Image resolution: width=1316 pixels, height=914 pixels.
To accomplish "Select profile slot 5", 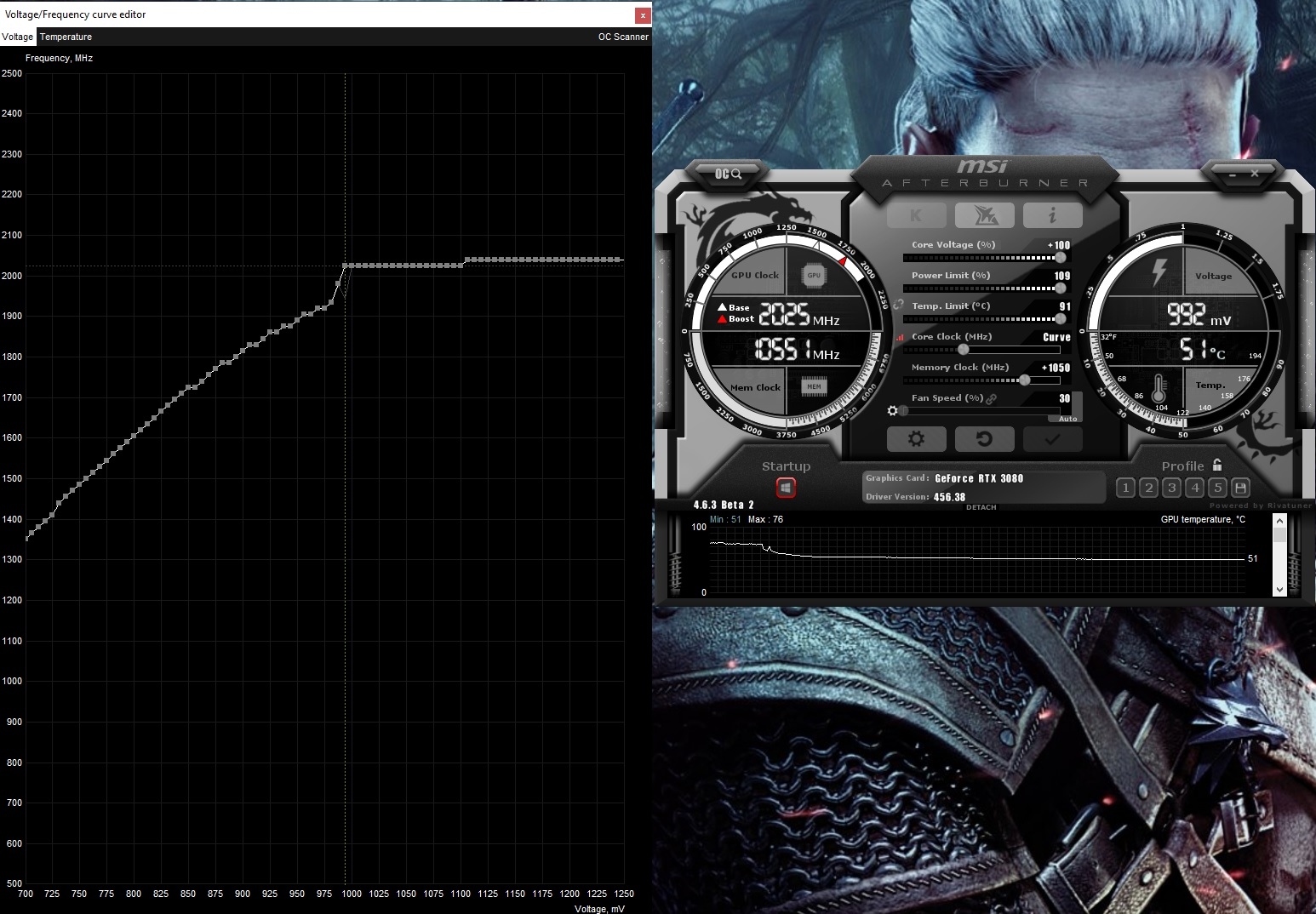I will tap(1217, 488).
